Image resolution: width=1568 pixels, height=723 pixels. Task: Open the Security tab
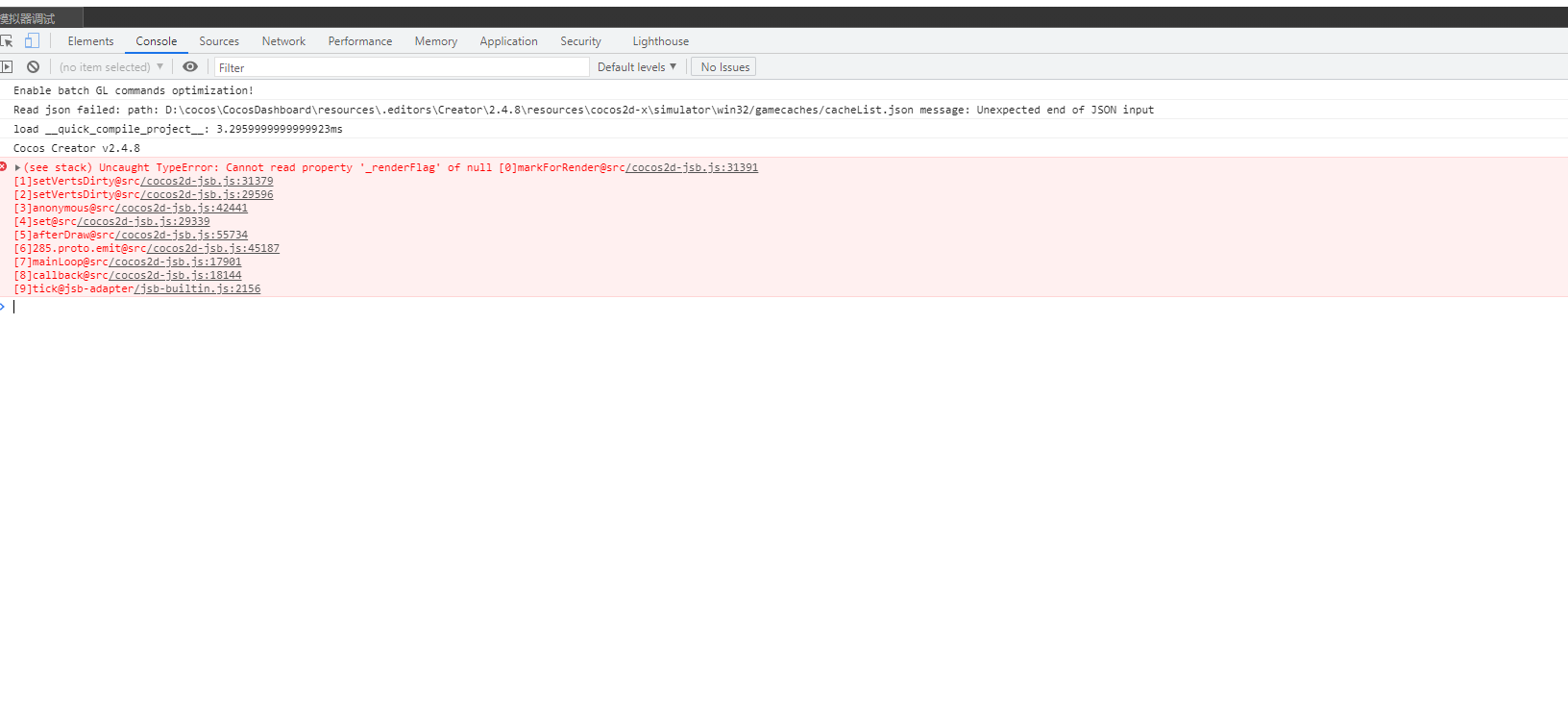pyautogui.click(x=580, y=41)
